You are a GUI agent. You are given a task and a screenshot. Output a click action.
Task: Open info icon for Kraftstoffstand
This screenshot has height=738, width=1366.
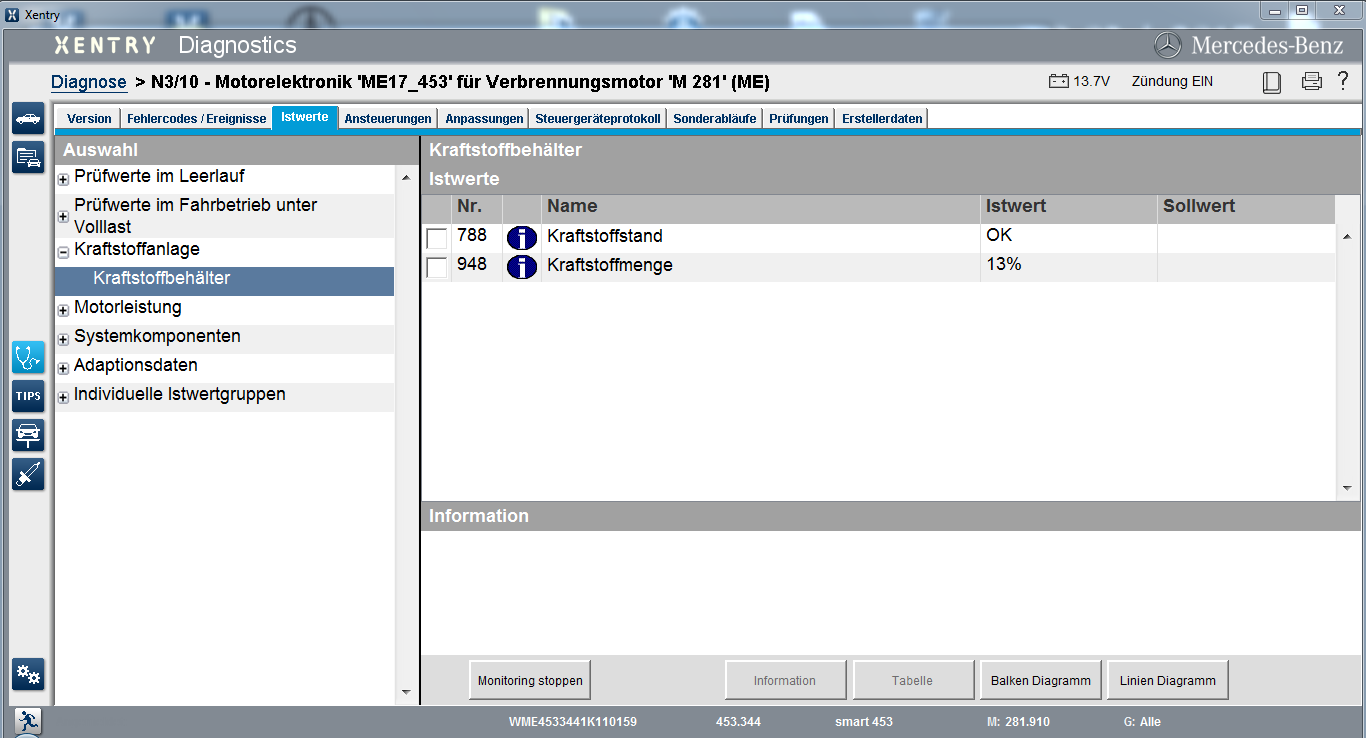pos(522,238)
